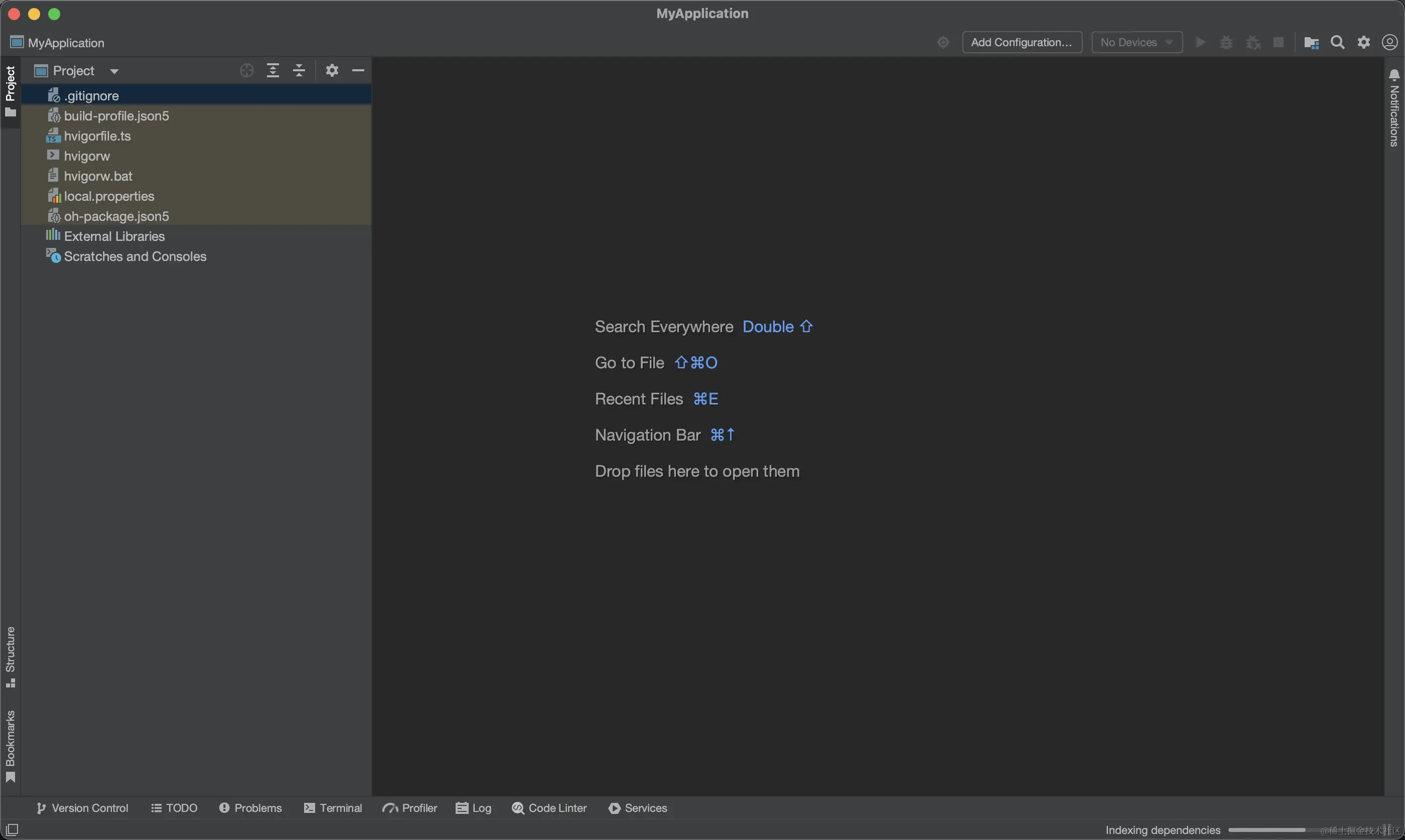This screenshot has height=840, width=1405.
Task: Select oh-package.json5 file
Action: pos(196,216)
